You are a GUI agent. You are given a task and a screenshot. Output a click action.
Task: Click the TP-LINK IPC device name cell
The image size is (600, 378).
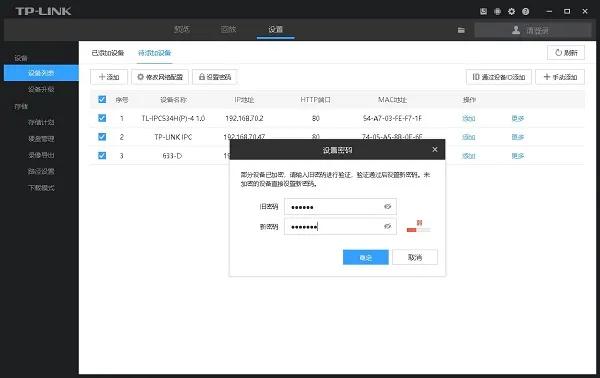pos(173,137)
